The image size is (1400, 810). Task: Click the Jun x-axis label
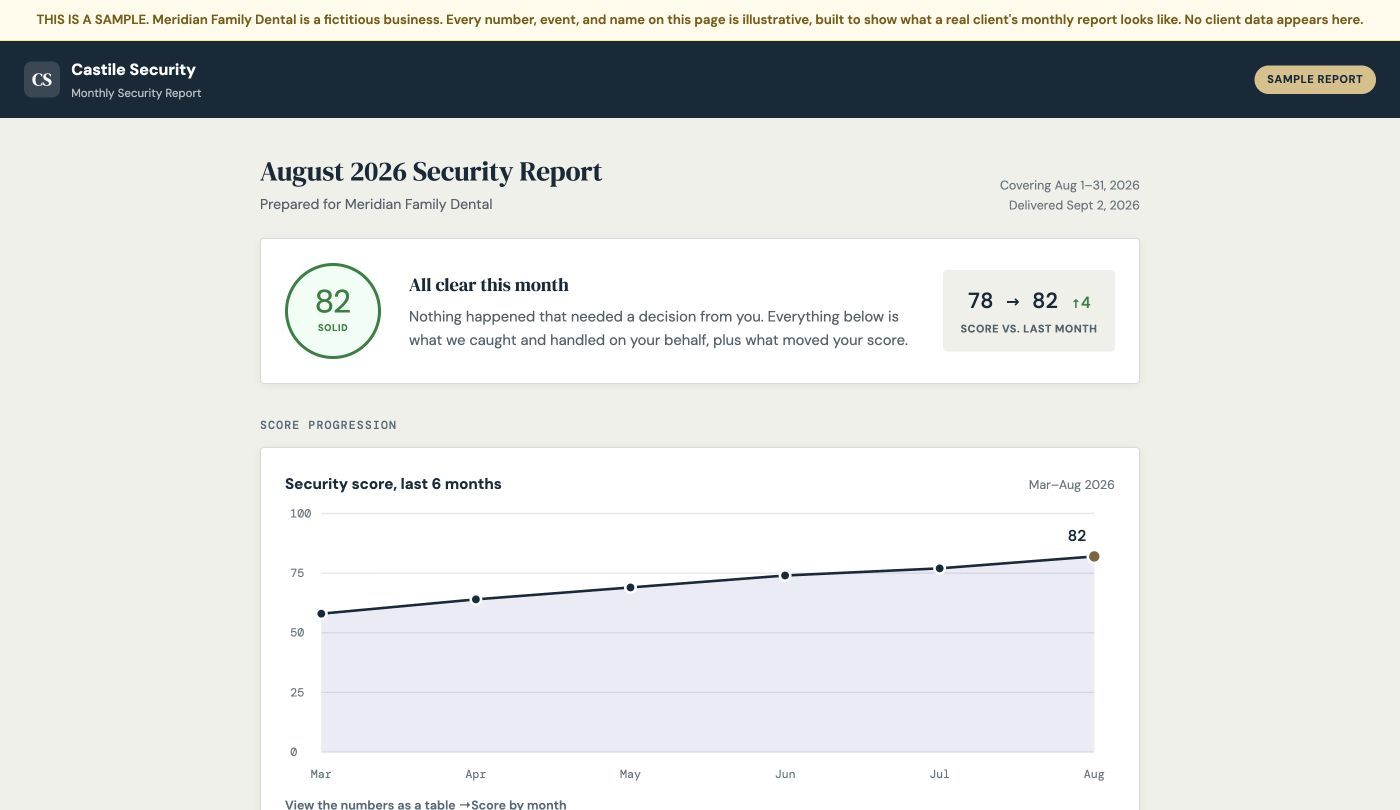(785, 774)
